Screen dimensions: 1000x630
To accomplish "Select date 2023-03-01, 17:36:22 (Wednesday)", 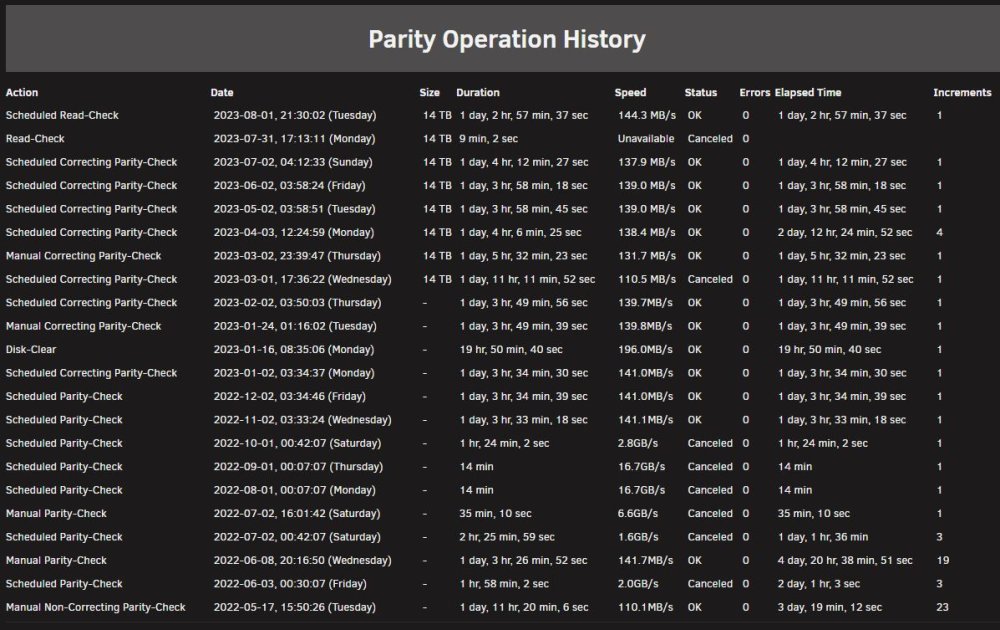I will click(x=302, y=279).
